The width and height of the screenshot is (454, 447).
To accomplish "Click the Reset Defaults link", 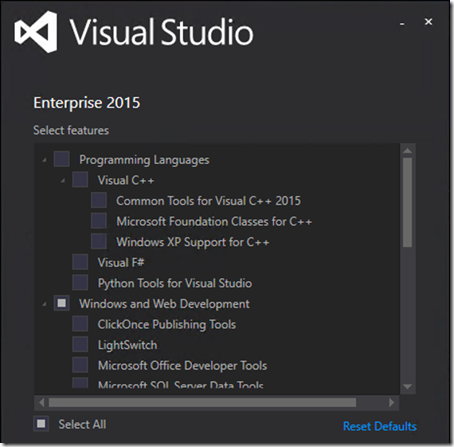I will coord(380,426).
